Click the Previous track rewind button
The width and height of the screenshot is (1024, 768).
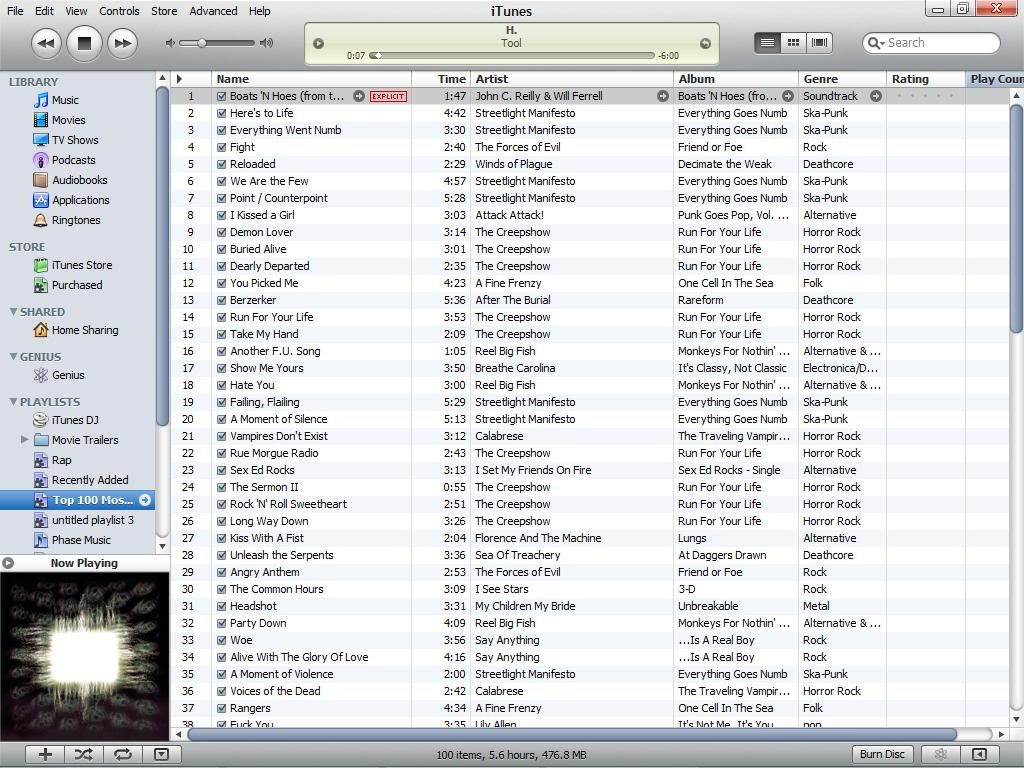[46, 43]
